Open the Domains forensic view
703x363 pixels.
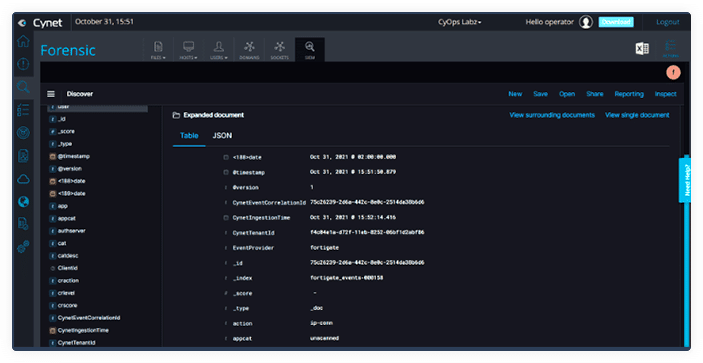point(249,50)
